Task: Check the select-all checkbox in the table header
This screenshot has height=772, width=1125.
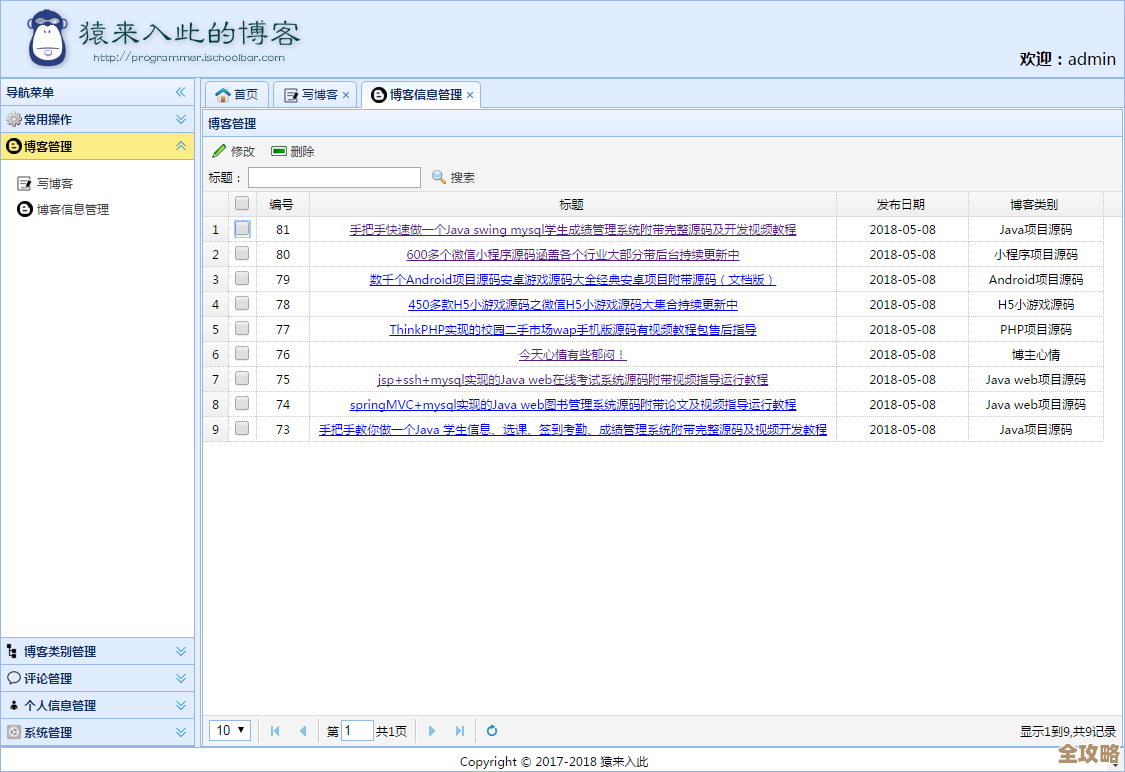Action: [x=239, y=203]
